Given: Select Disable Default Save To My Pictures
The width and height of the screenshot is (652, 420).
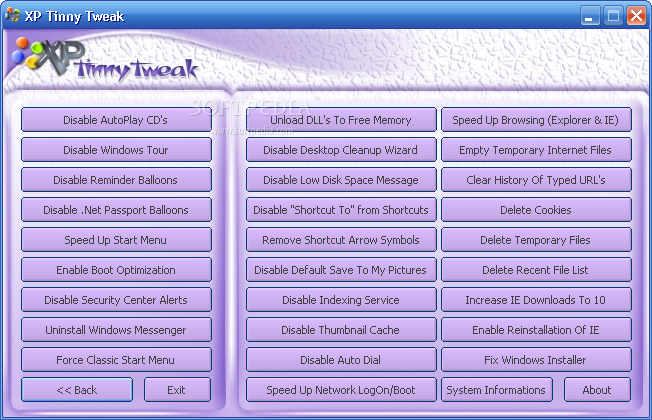Looking at the screenshot, I should 341,269.
